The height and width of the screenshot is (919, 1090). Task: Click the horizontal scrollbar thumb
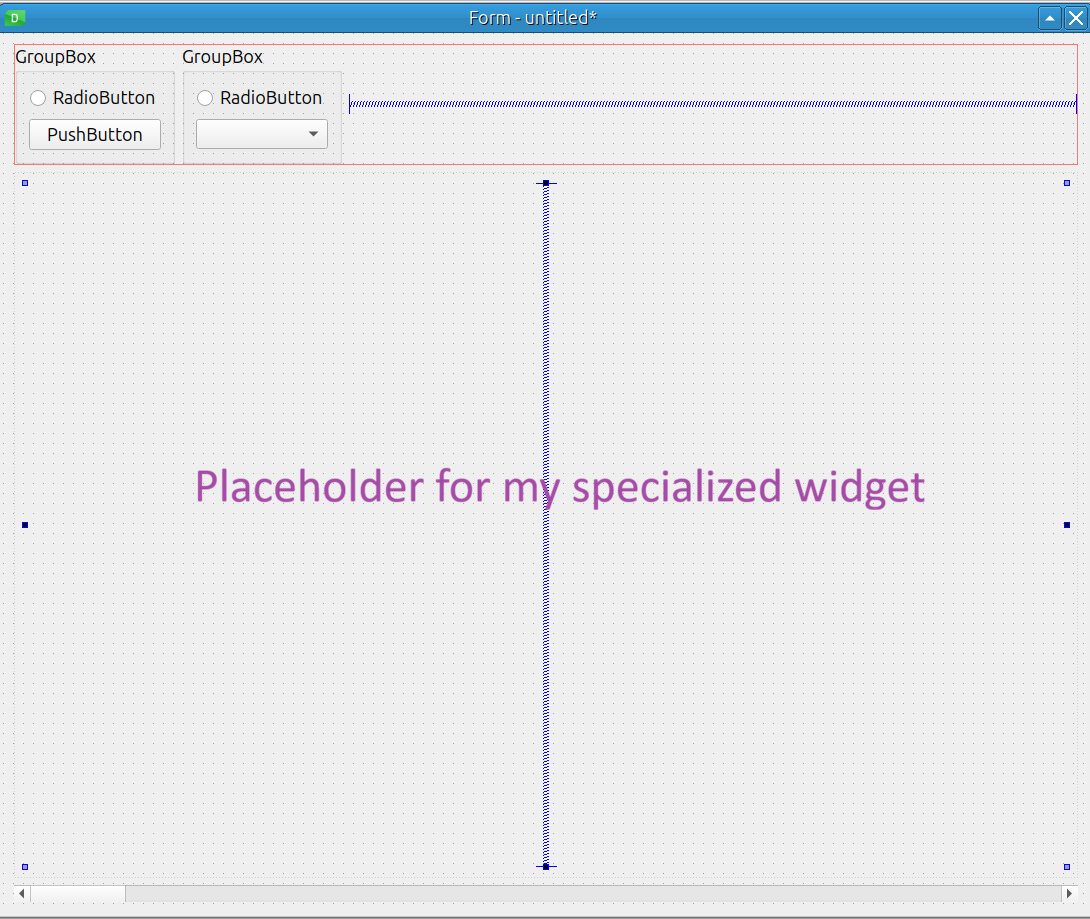pyautogui.click(x=78, y=894)
